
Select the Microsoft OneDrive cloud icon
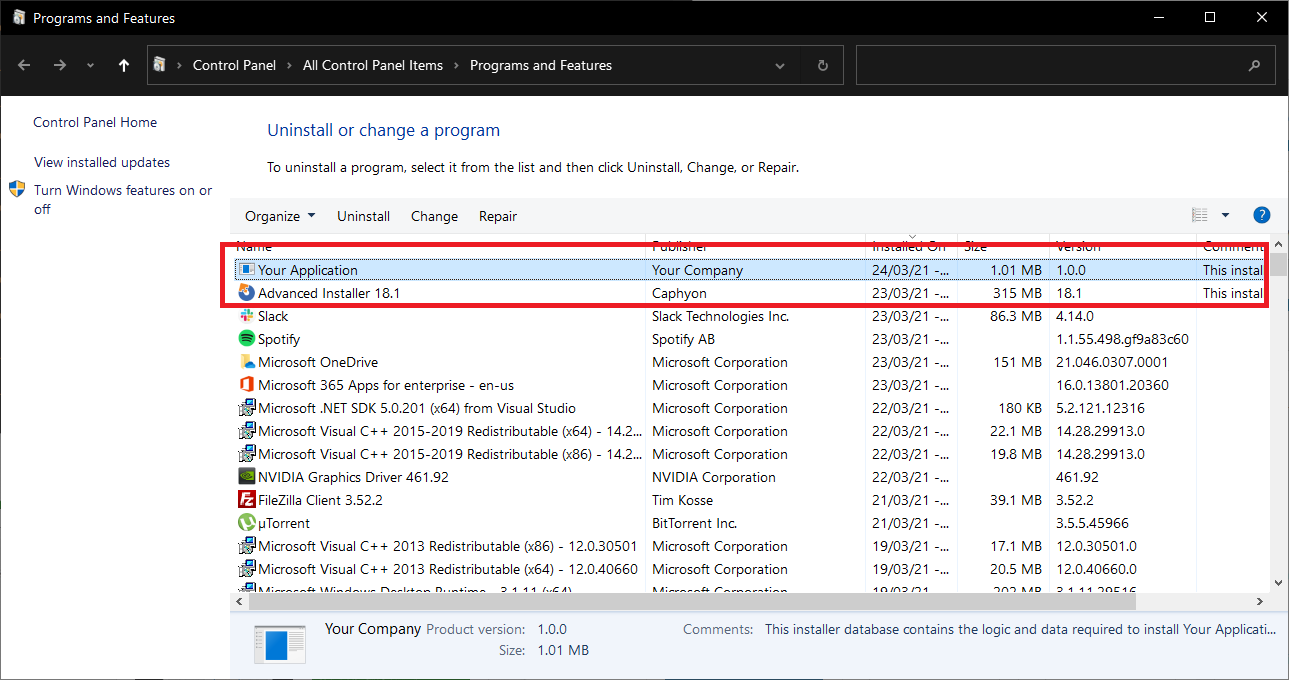(x=246, y=362)
